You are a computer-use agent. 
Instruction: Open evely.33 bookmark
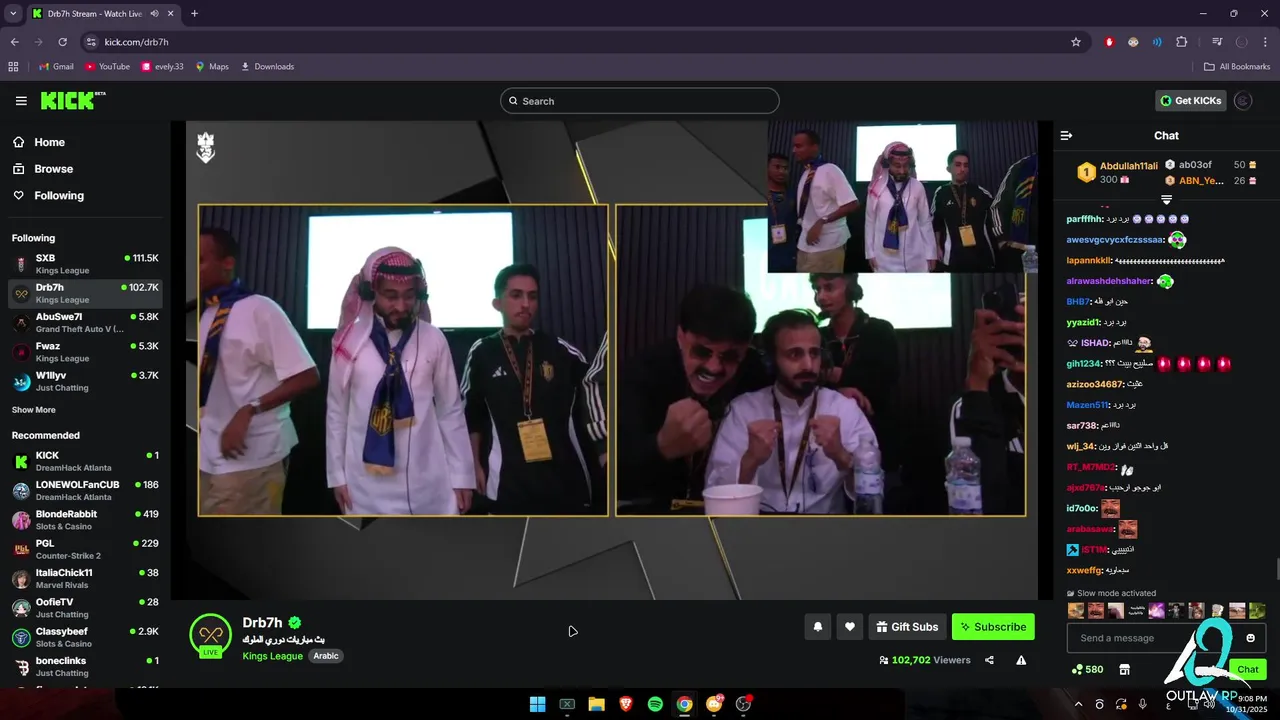(x=162, y=67)
